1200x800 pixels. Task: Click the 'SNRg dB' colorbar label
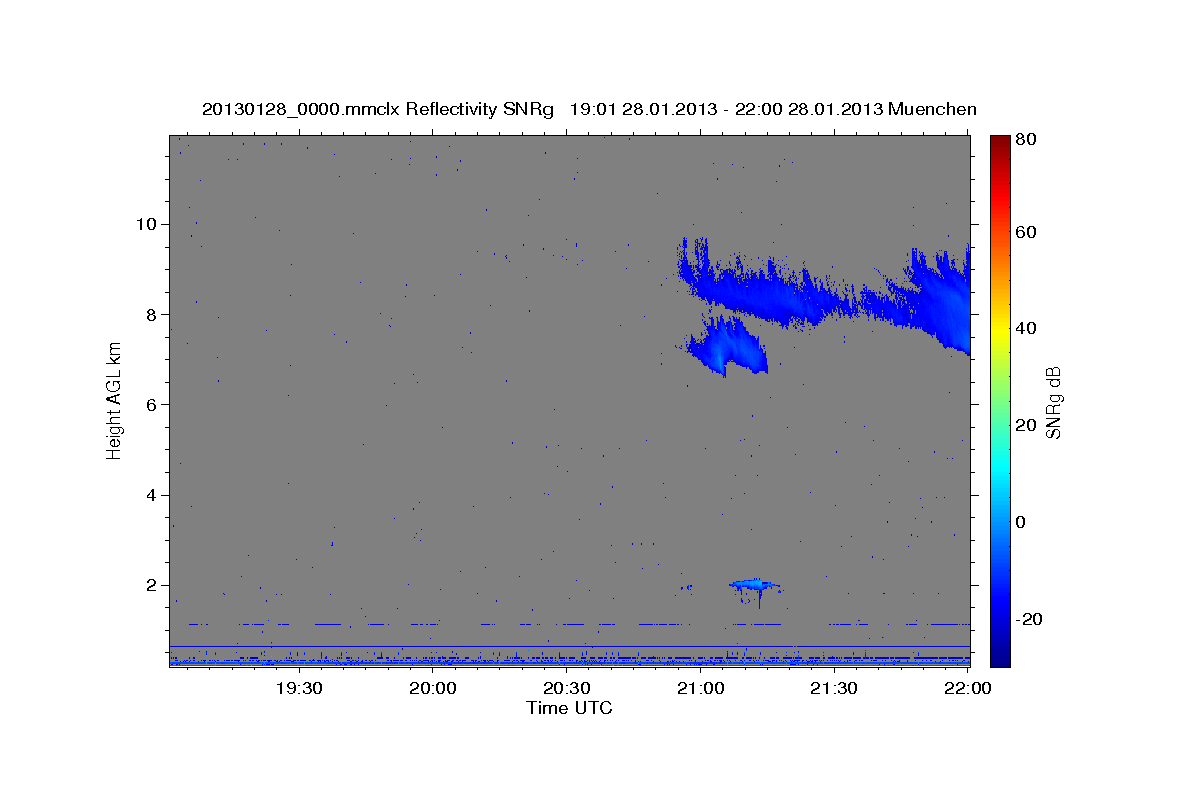pos(1052,401)
